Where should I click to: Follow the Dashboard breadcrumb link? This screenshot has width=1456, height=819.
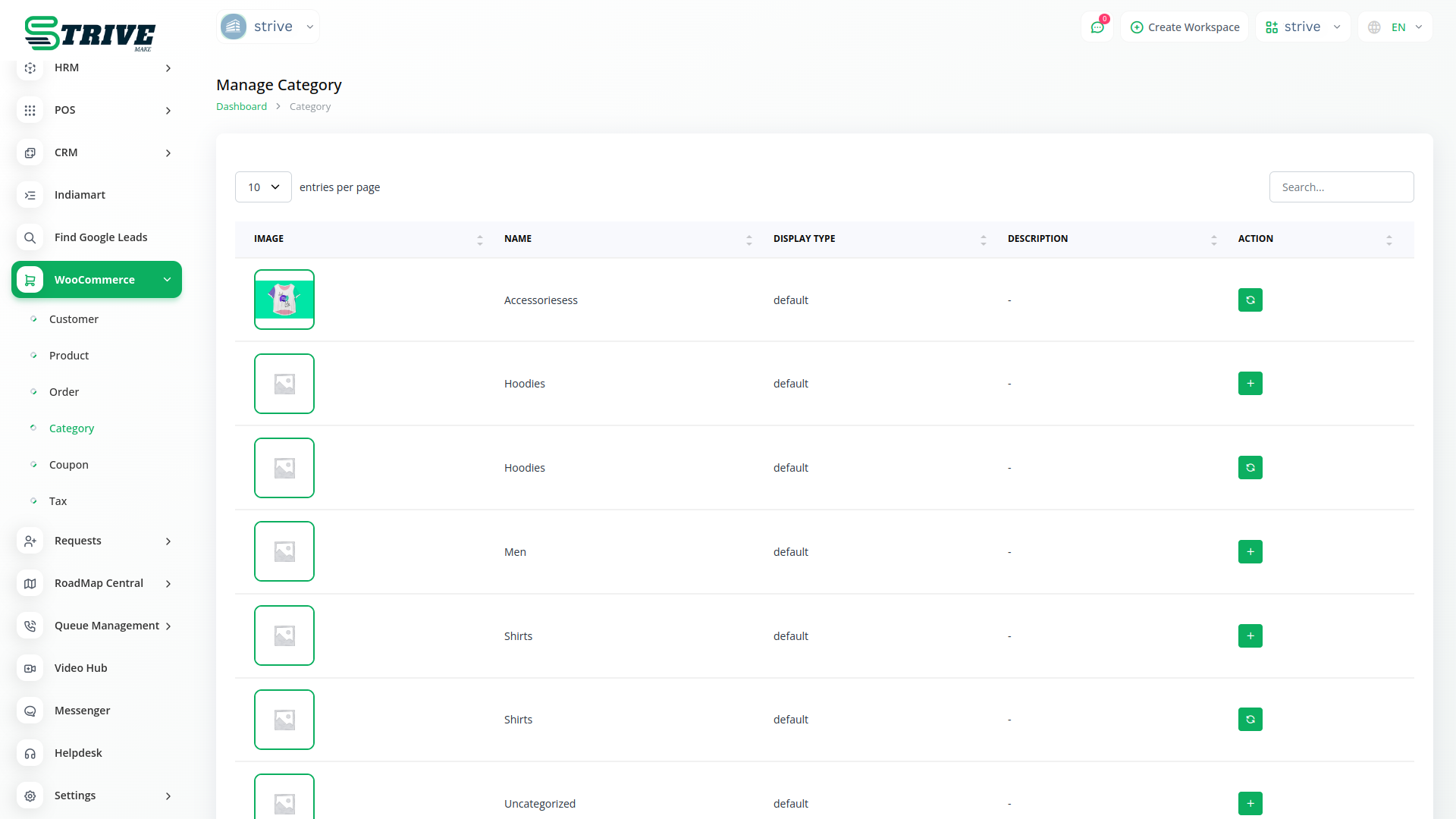point(241,107)
